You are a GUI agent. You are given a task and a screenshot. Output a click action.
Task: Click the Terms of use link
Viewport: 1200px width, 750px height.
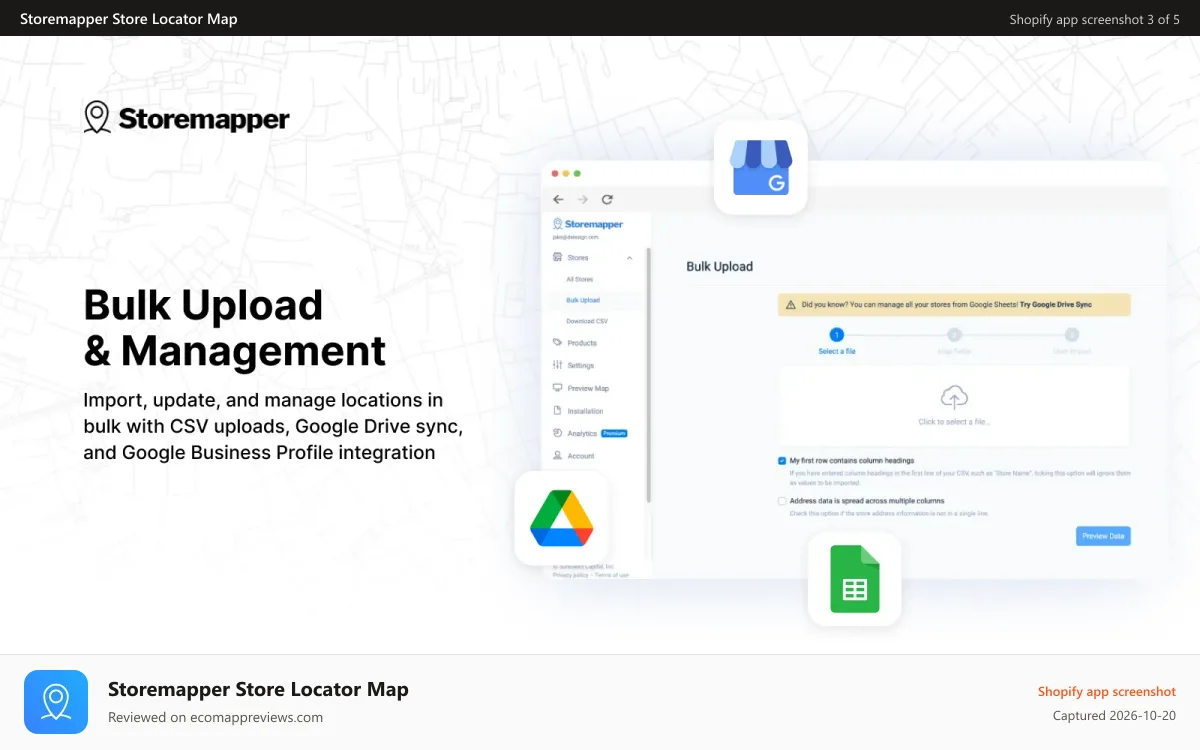(x=613, y=575)
